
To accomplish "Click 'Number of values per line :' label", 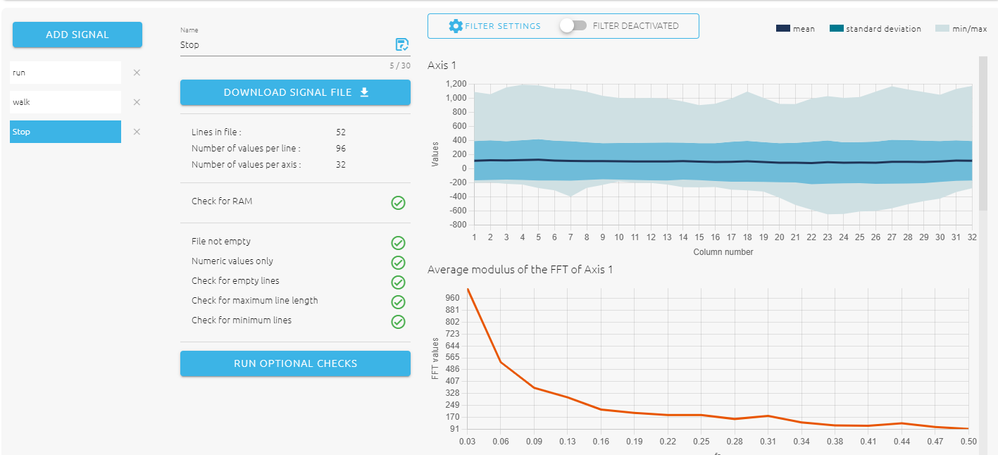I will [246, 148].
